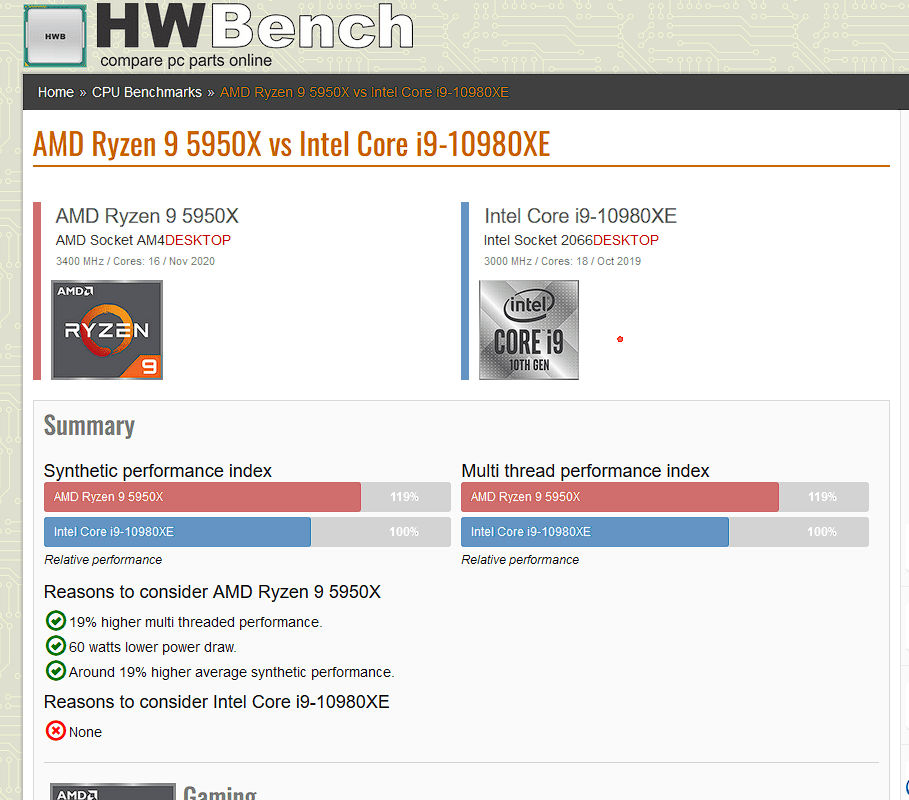Image resolution: width=909 pixels, height=800 pixels.
Task: Click the AMD Ryzen 9 badge image
Action: [107, 330]
